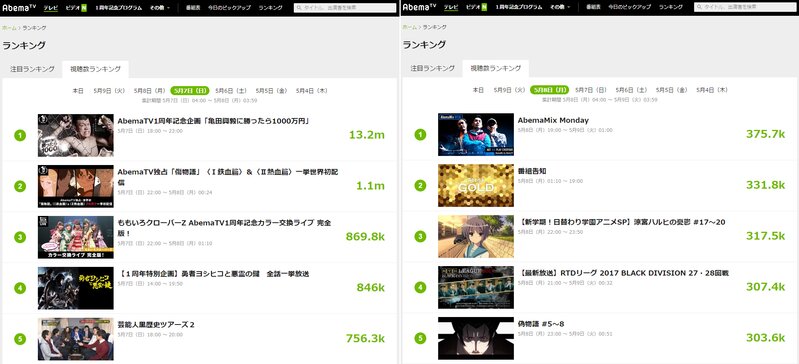Click rank 3 badge beside ももいろクローバーZ entry
This screenshot has width=799, height=364.
20,237
